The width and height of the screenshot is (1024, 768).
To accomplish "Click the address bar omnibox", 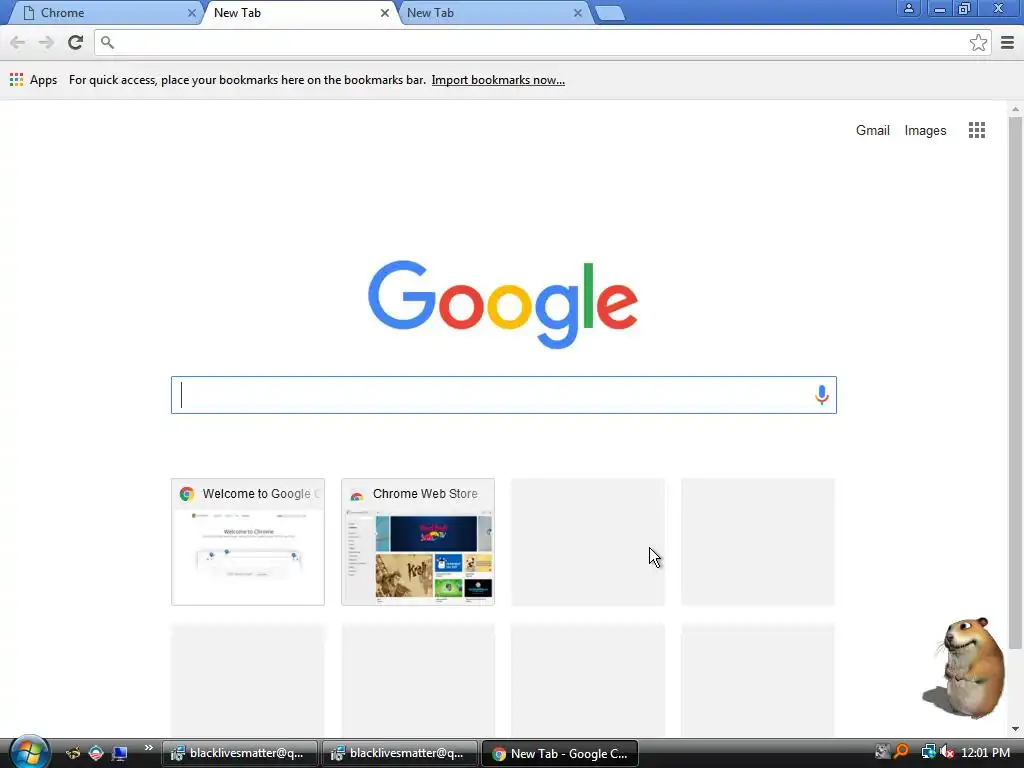I will (542, 42).
